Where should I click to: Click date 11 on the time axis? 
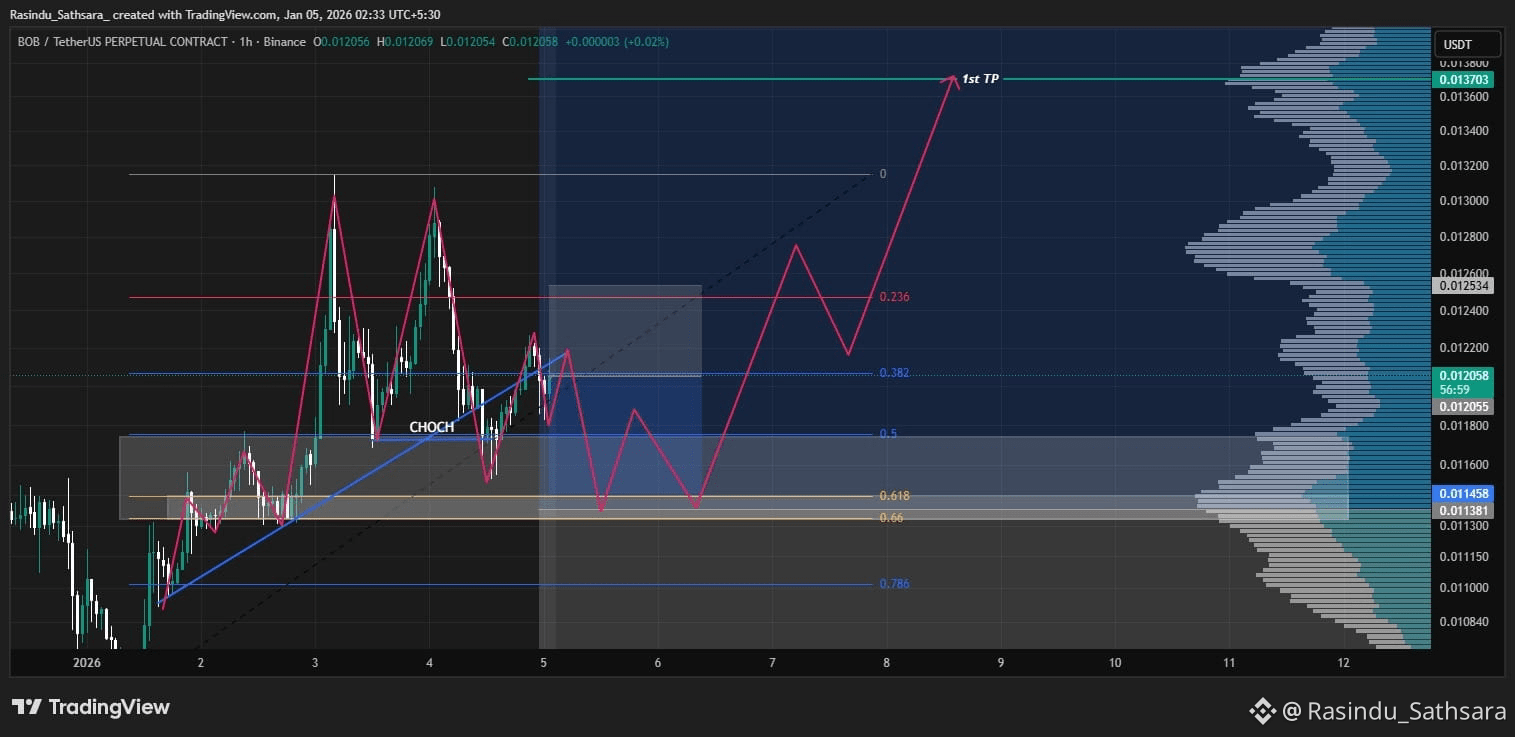point(1229,663)
